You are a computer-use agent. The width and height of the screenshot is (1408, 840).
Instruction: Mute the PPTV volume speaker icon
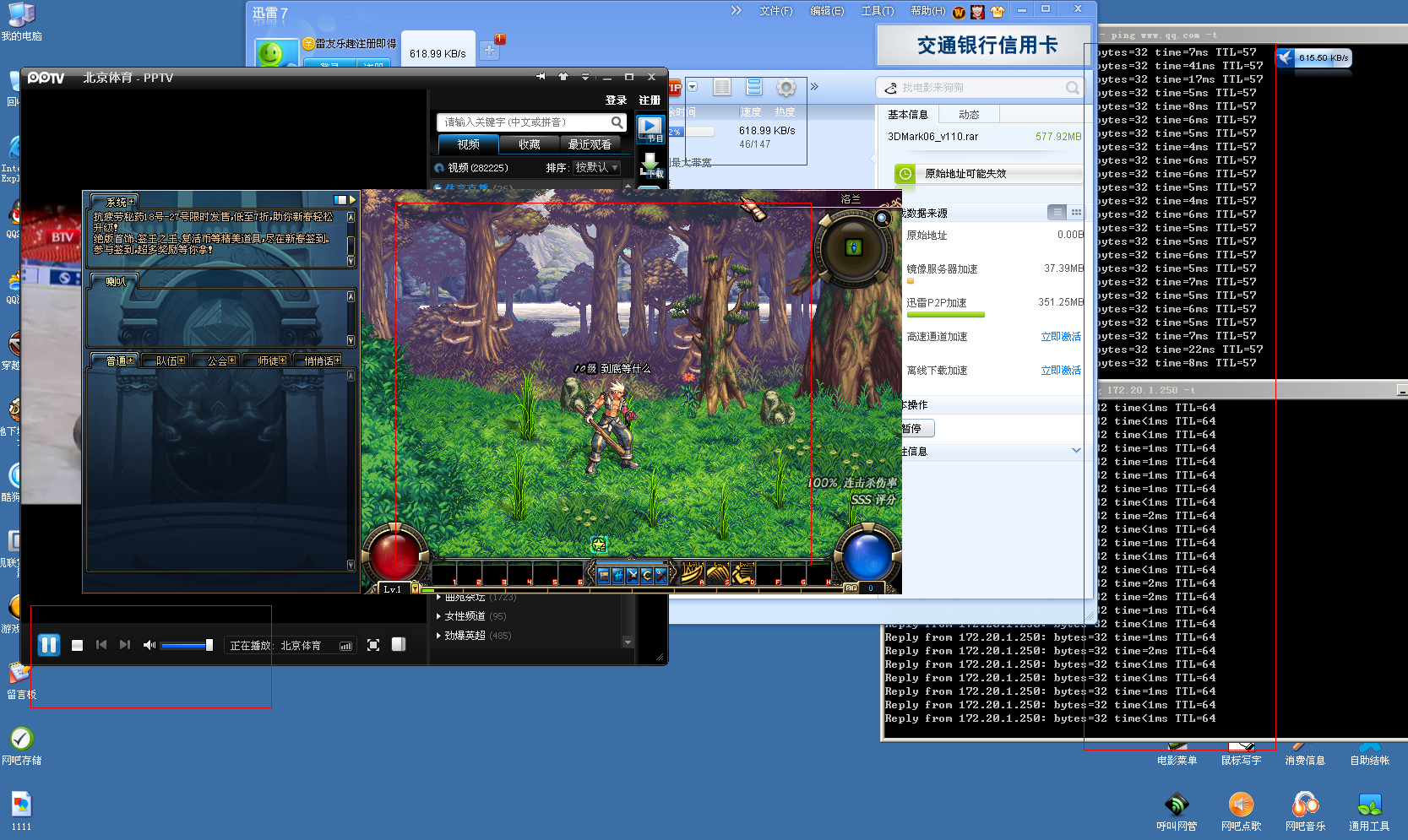149,646
